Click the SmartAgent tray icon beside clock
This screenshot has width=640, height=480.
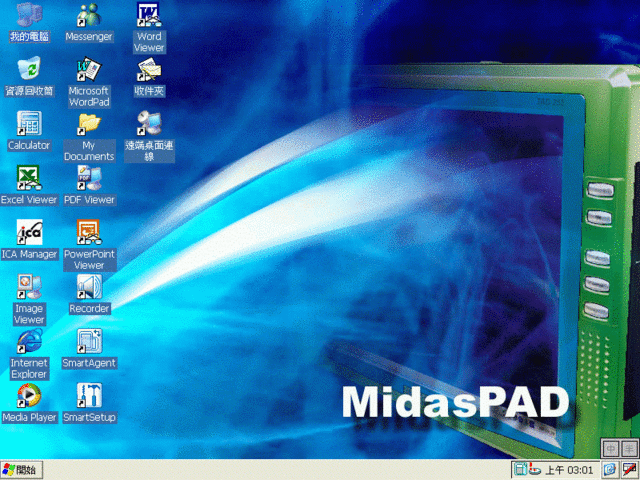(x=520, y=470)
